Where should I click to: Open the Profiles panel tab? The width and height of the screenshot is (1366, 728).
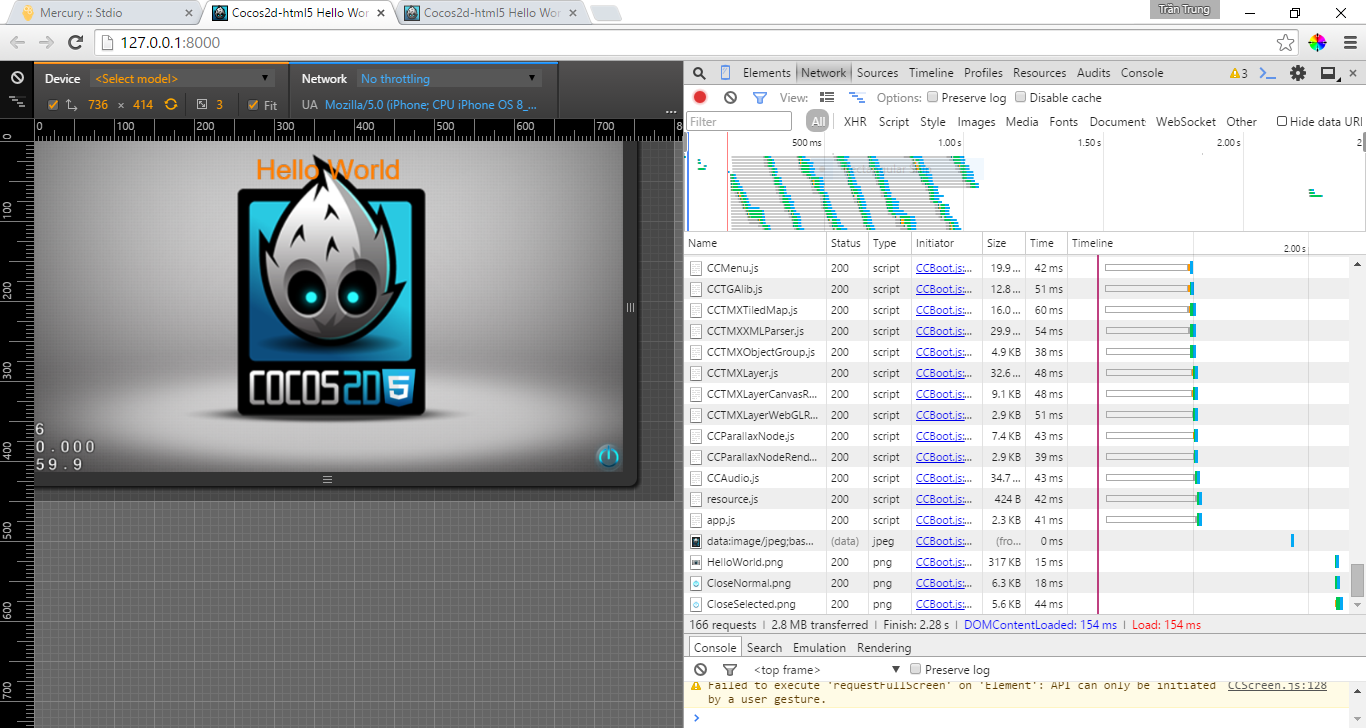click(983, 73)
